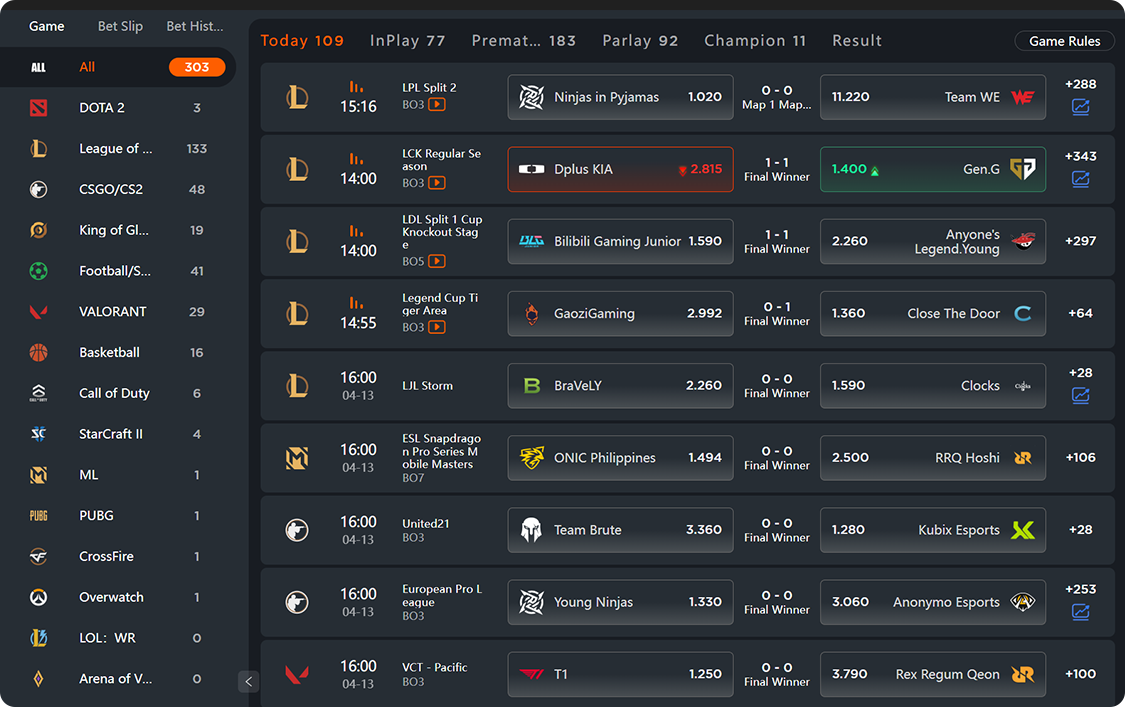Open the Parlay 92 tab
This screenshot has height=707, width=1125.
pos(640,41)
